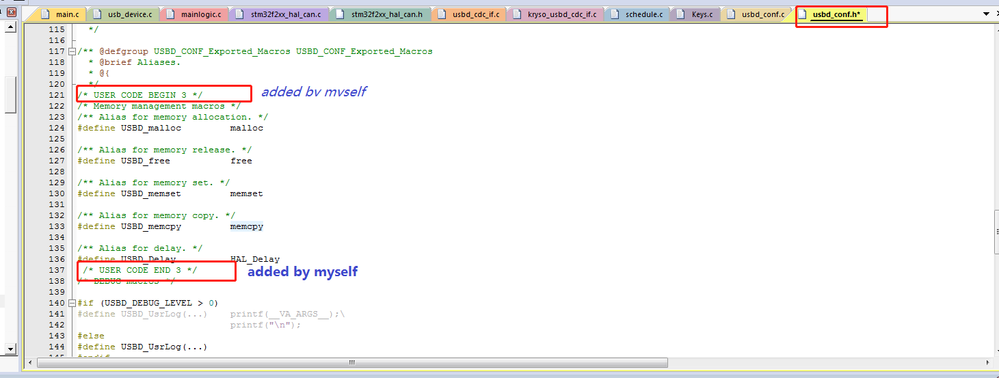The width and height of the screenshot is (999, 378).
Task: Click 'Alias for memory allocation.' comment
Action: point(173,117)
